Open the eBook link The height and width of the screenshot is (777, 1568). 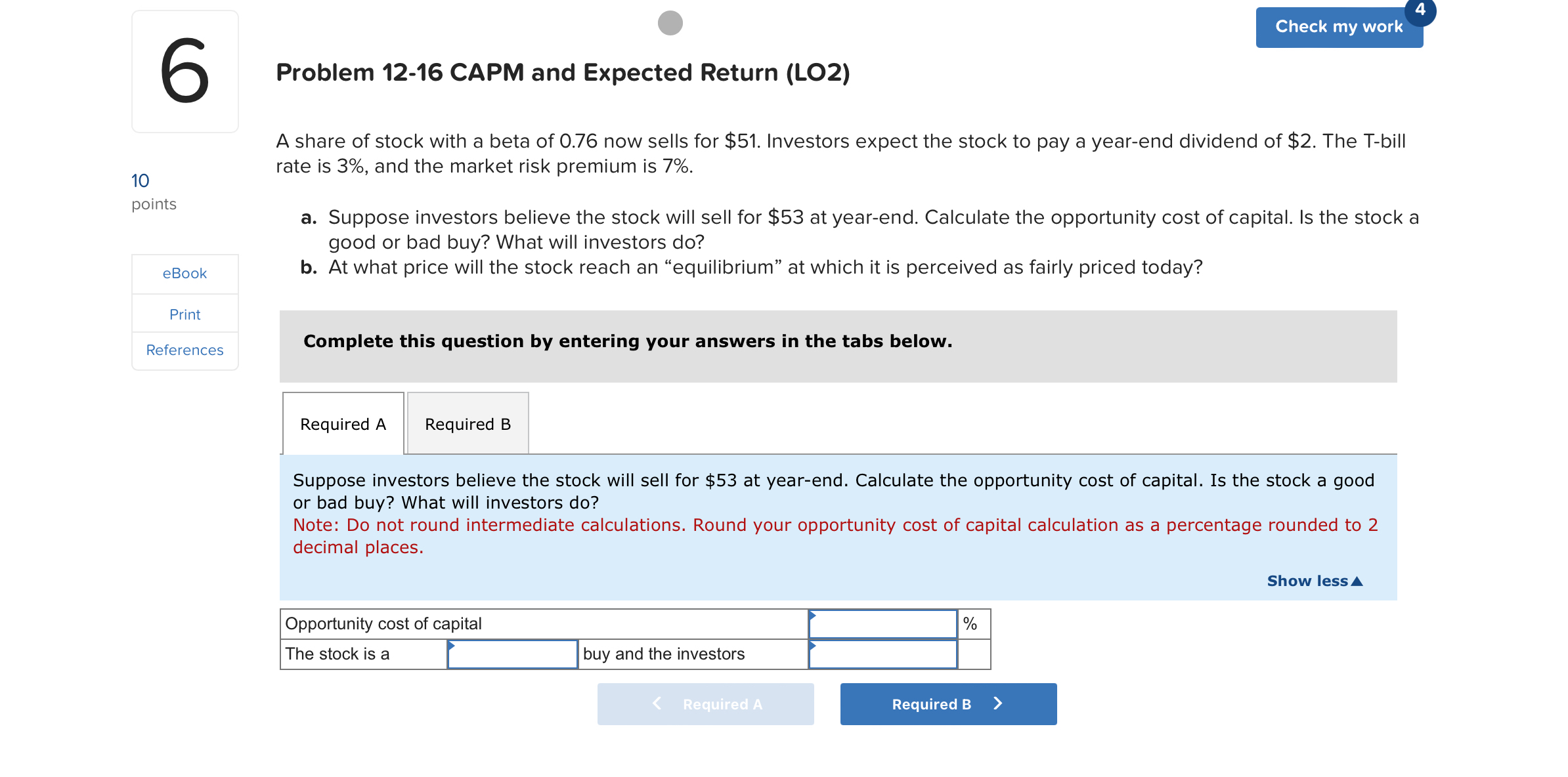185,274
